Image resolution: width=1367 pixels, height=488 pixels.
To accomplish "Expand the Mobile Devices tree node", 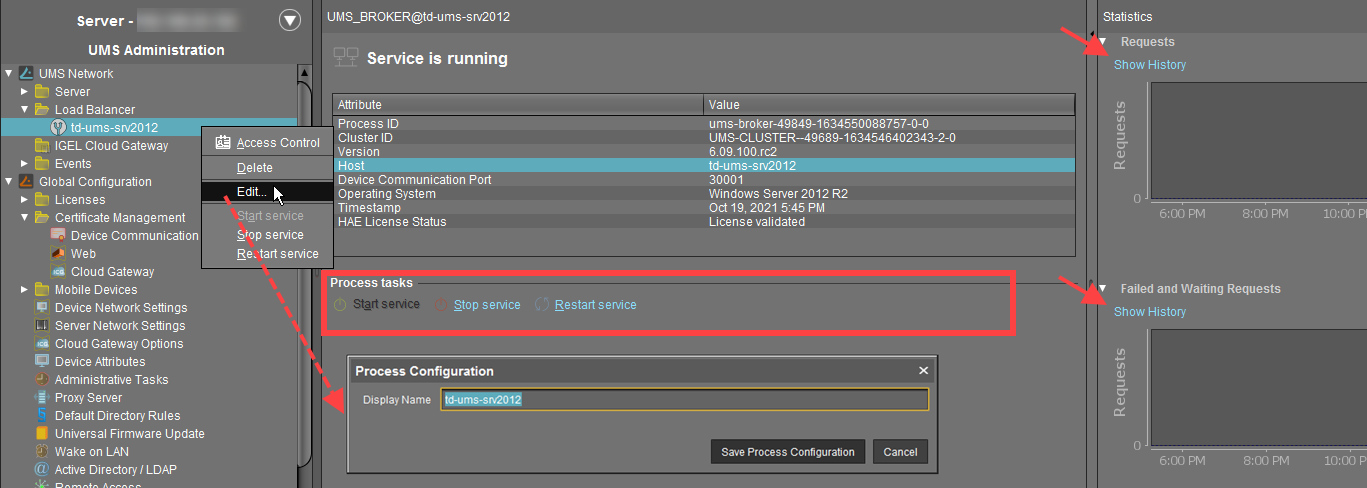I will click(x=26, y=290).
